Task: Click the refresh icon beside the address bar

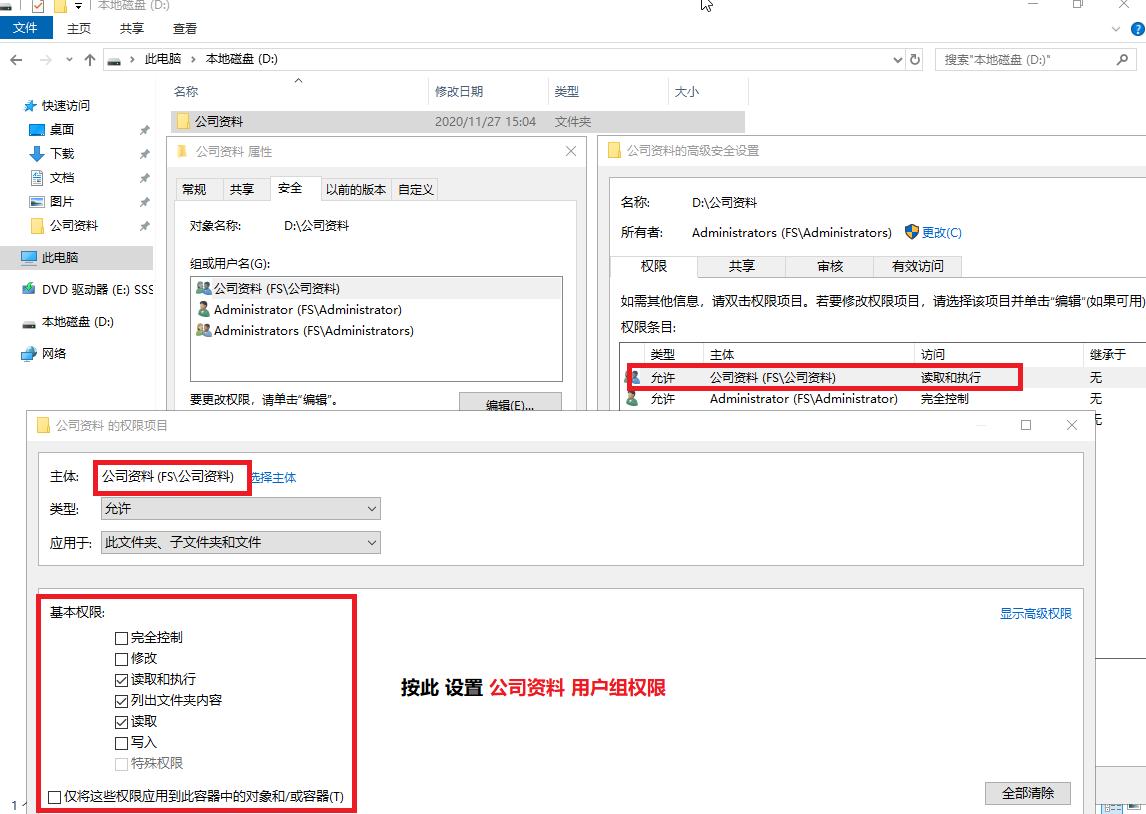Action: pyautogui.click(x=914, y=59)
